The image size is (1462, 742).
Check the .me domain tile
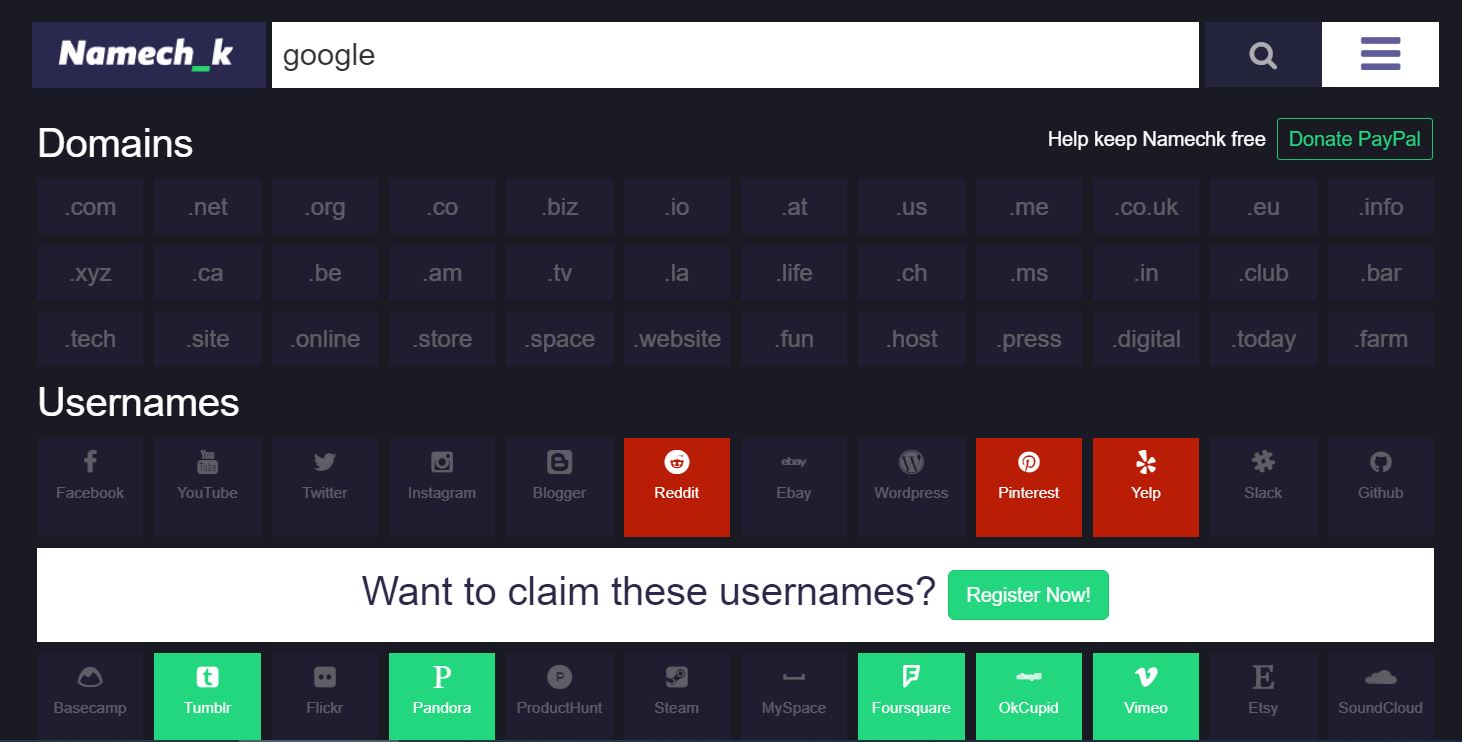click(x=1029, y=207)
